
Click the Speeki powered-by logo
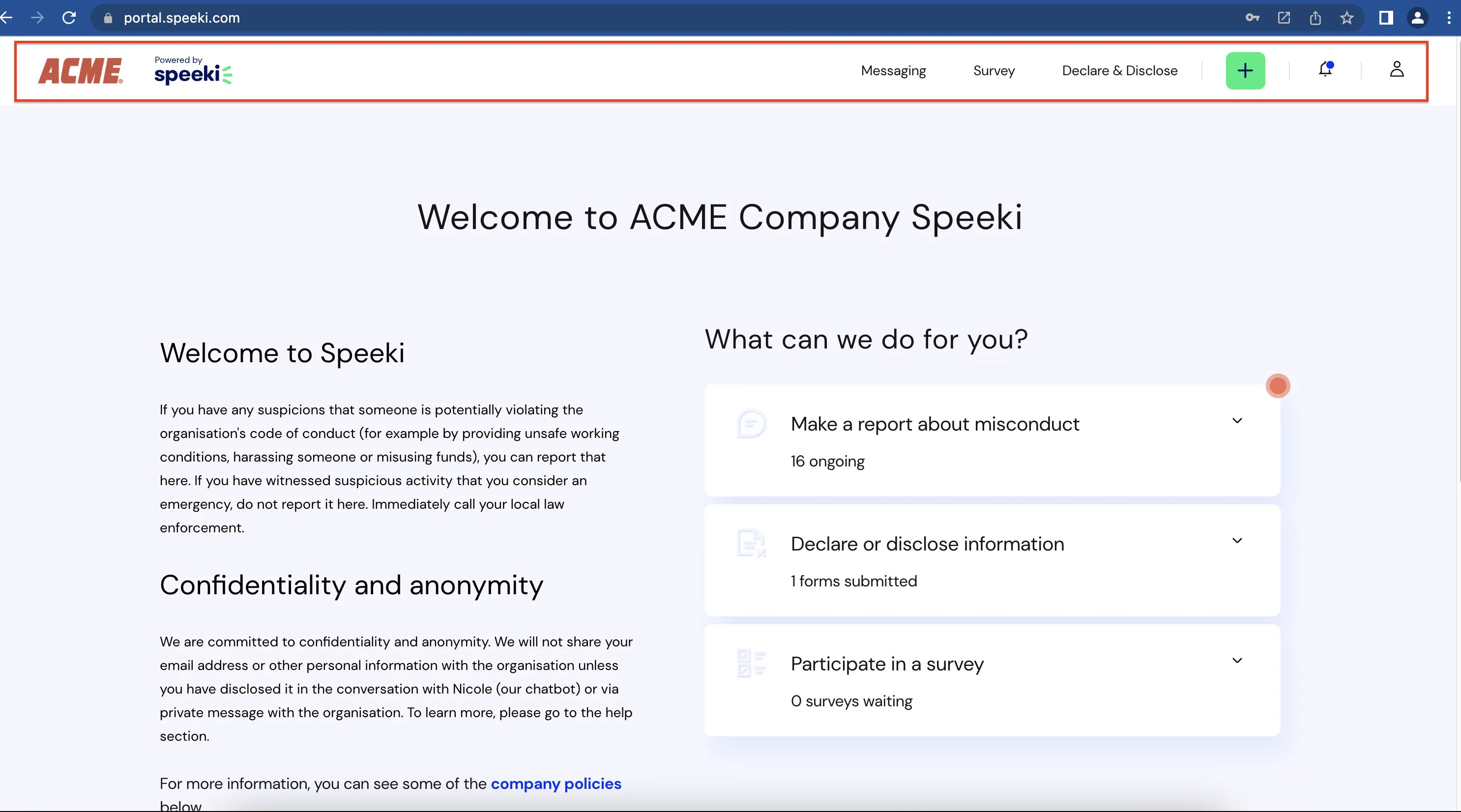tap(193, 70)
